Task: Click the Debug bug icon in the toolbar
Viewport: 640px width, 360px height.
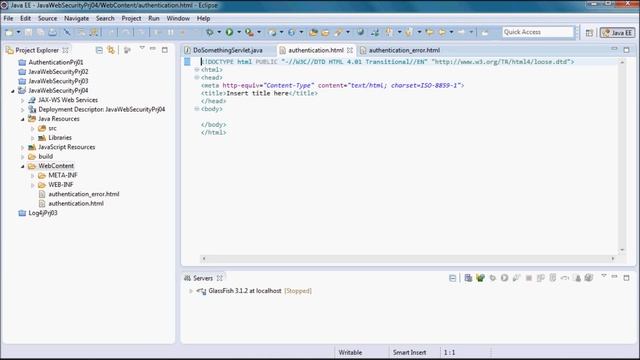Action: [209, 32]
